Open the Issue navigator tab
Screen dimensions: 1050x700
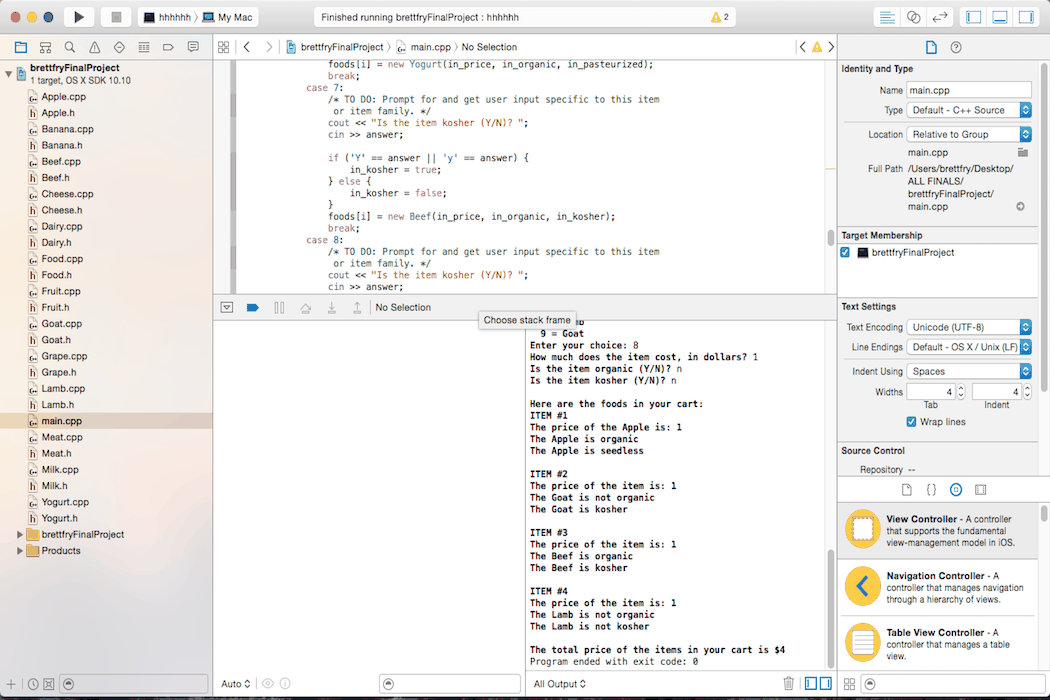[x=94, y=47]
